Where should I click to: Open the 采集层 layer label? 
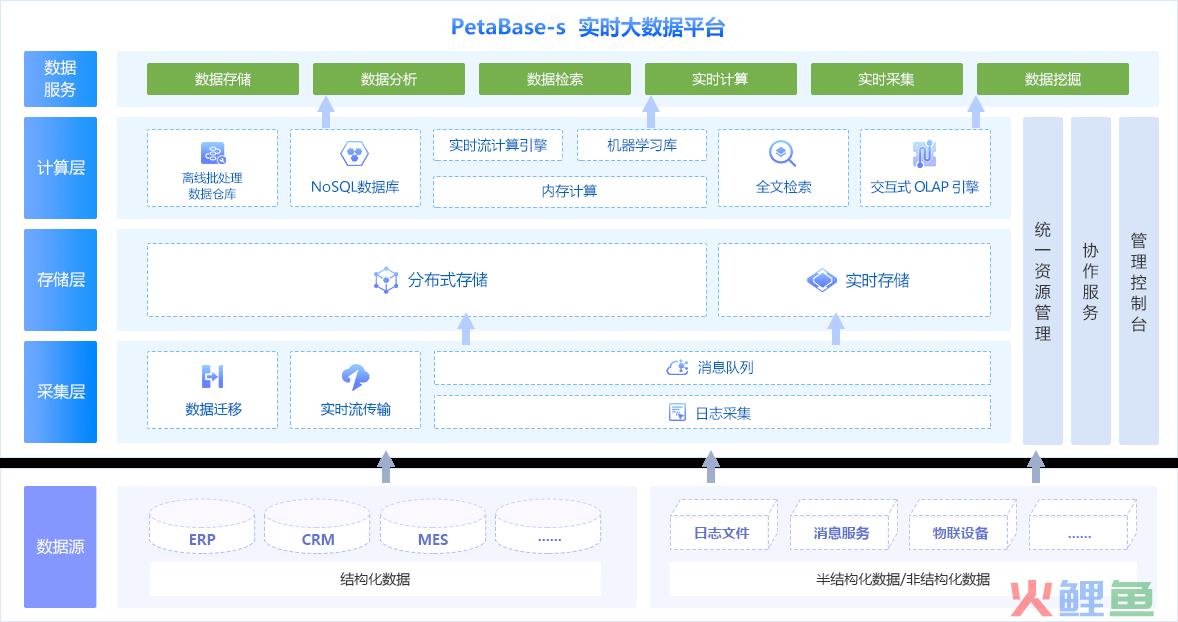[x=60, y=391]
